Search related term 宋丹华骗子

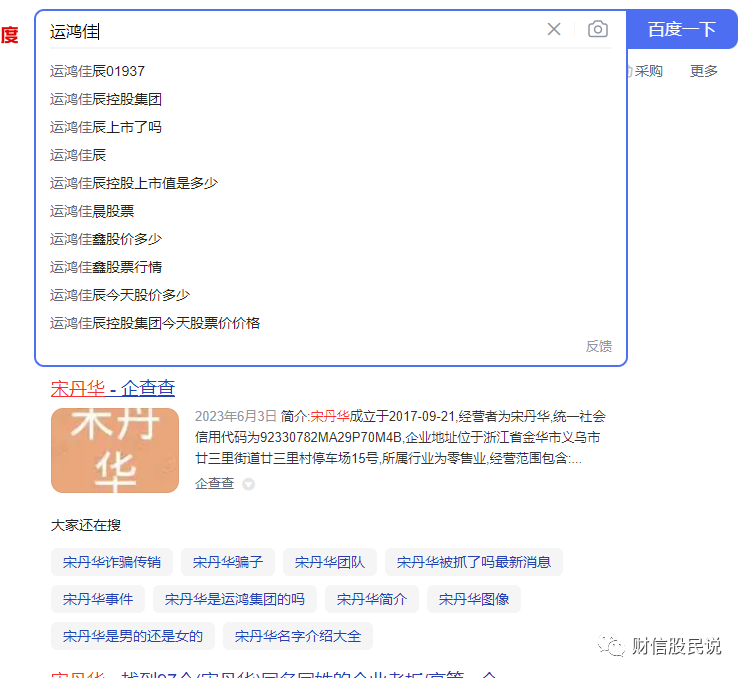(228, 563)
